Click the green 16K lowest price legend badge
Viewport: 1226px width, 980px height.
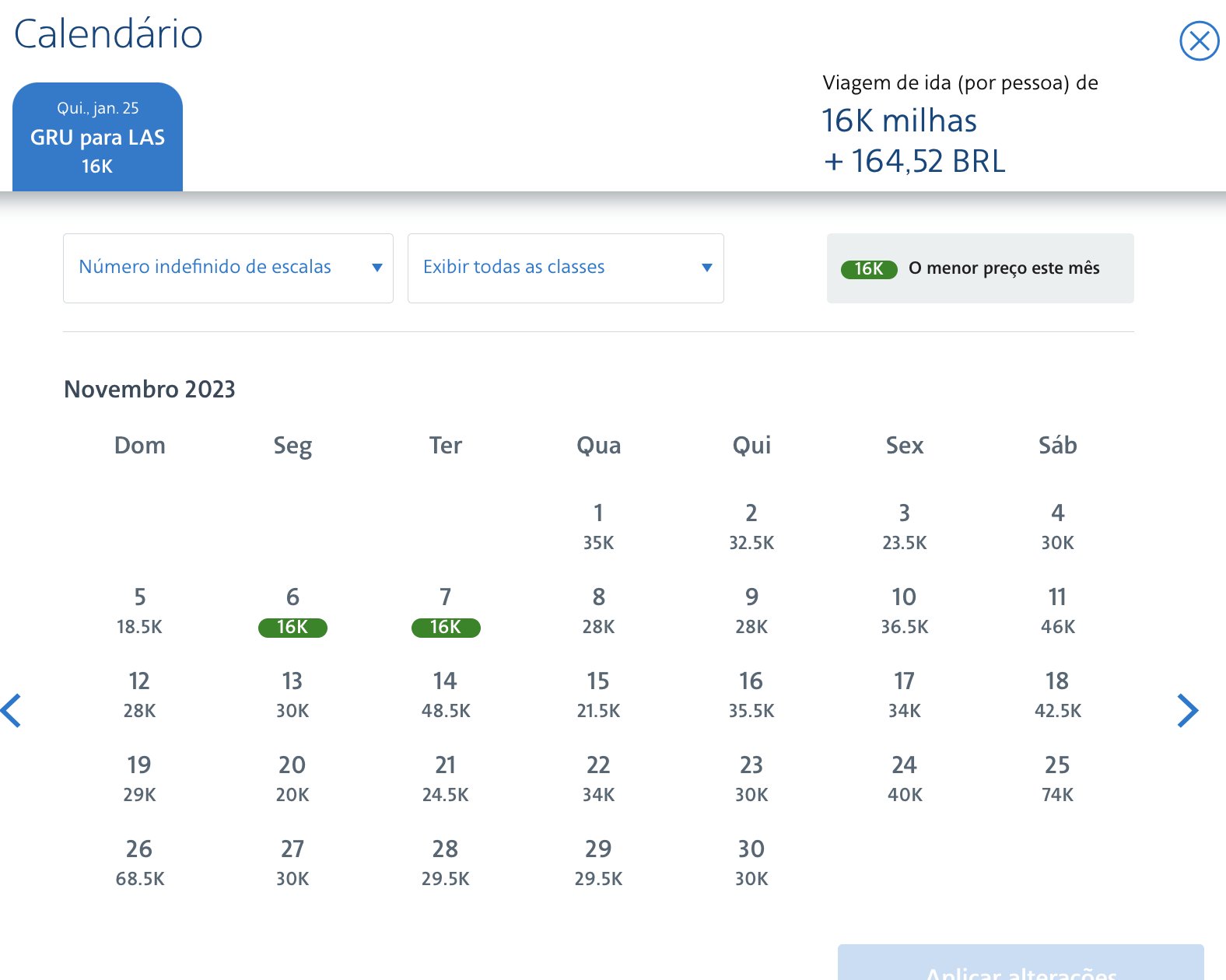pyautogui.click(x=869, y=269)
